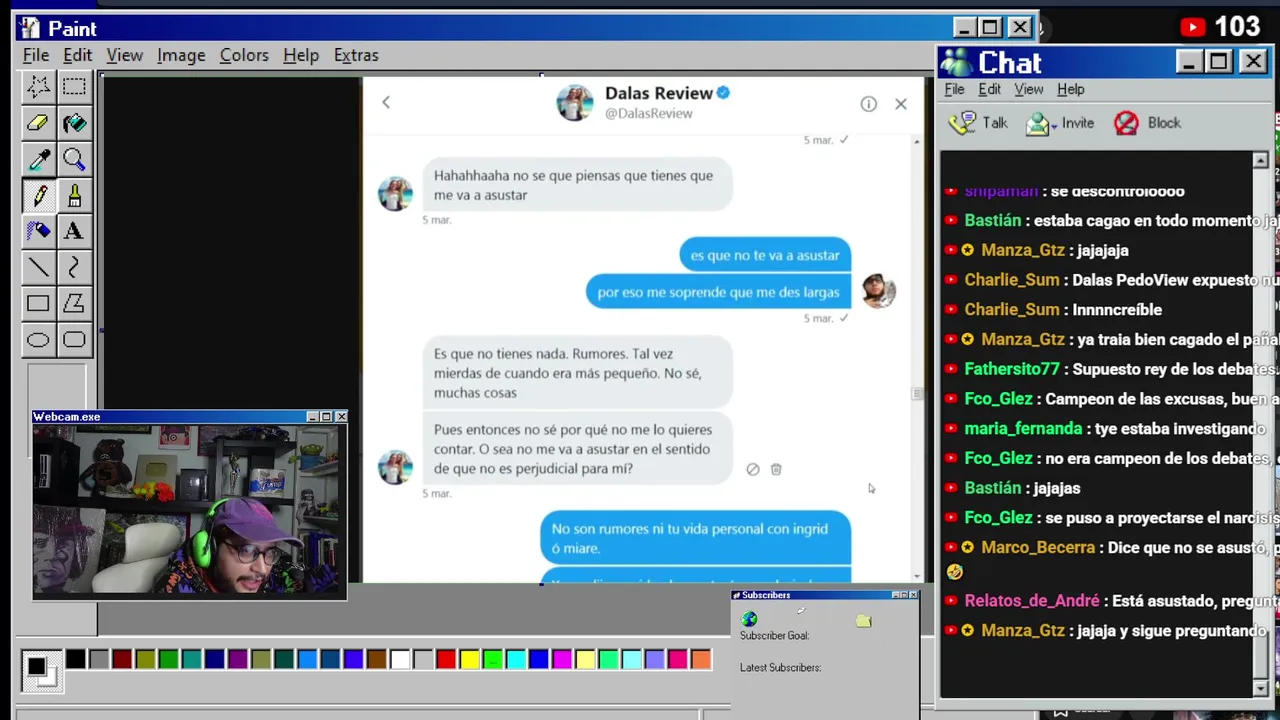The width and height of the screenshot is (1280, 720).
Task: Open the Extras menu
Action: tap(356, 55)
